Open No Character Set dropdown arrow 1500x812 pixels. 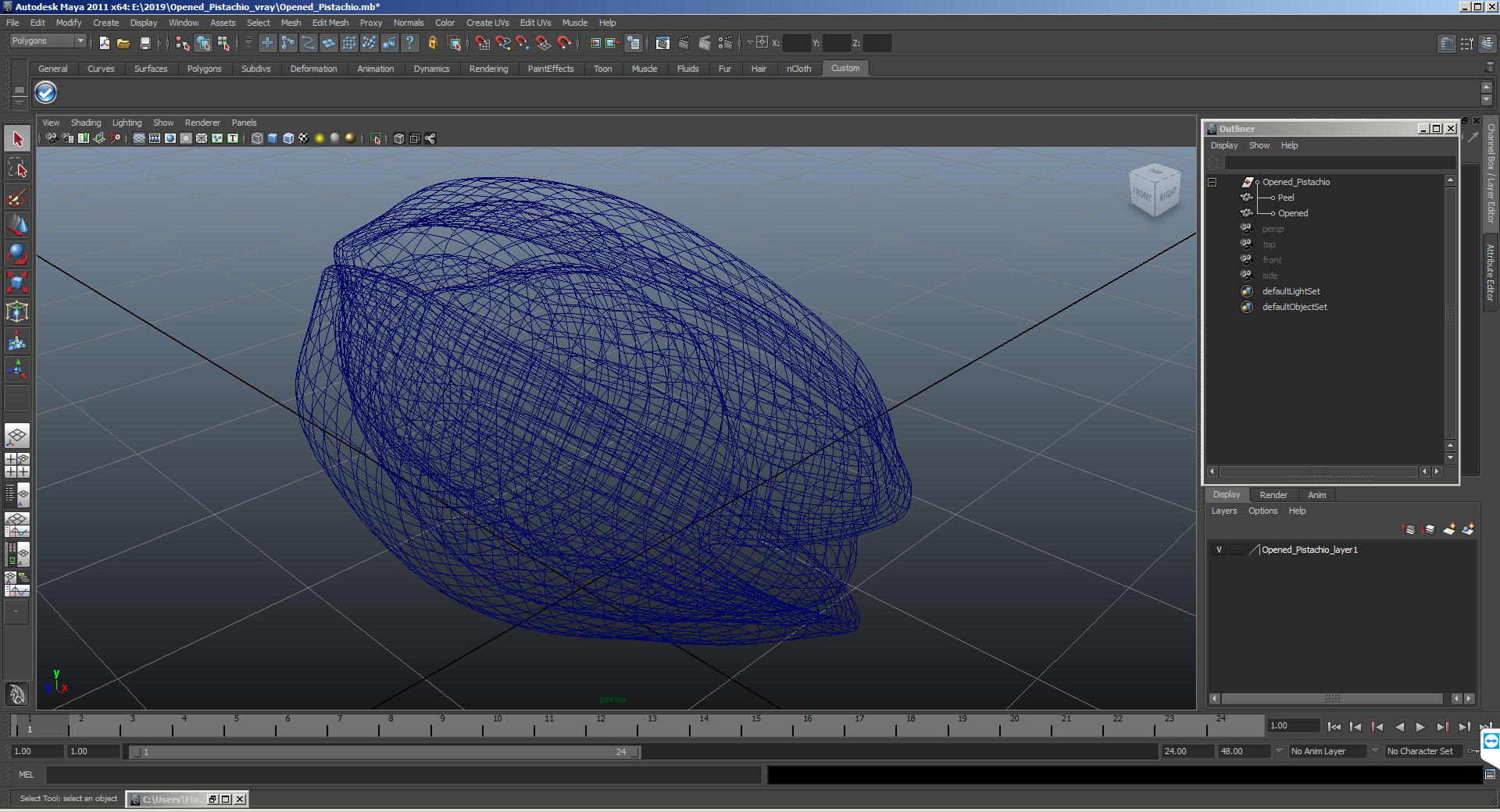(x=1375, y=751)
